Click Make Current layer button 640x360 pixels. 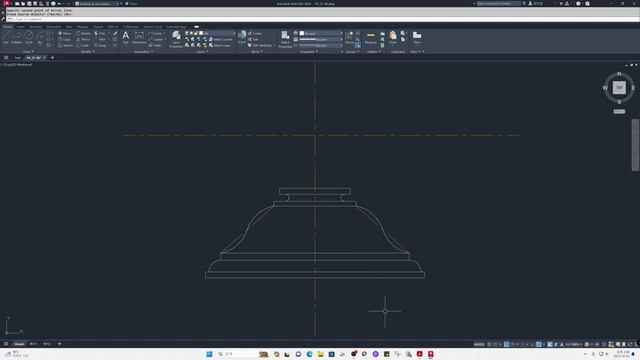pos(220,40)
